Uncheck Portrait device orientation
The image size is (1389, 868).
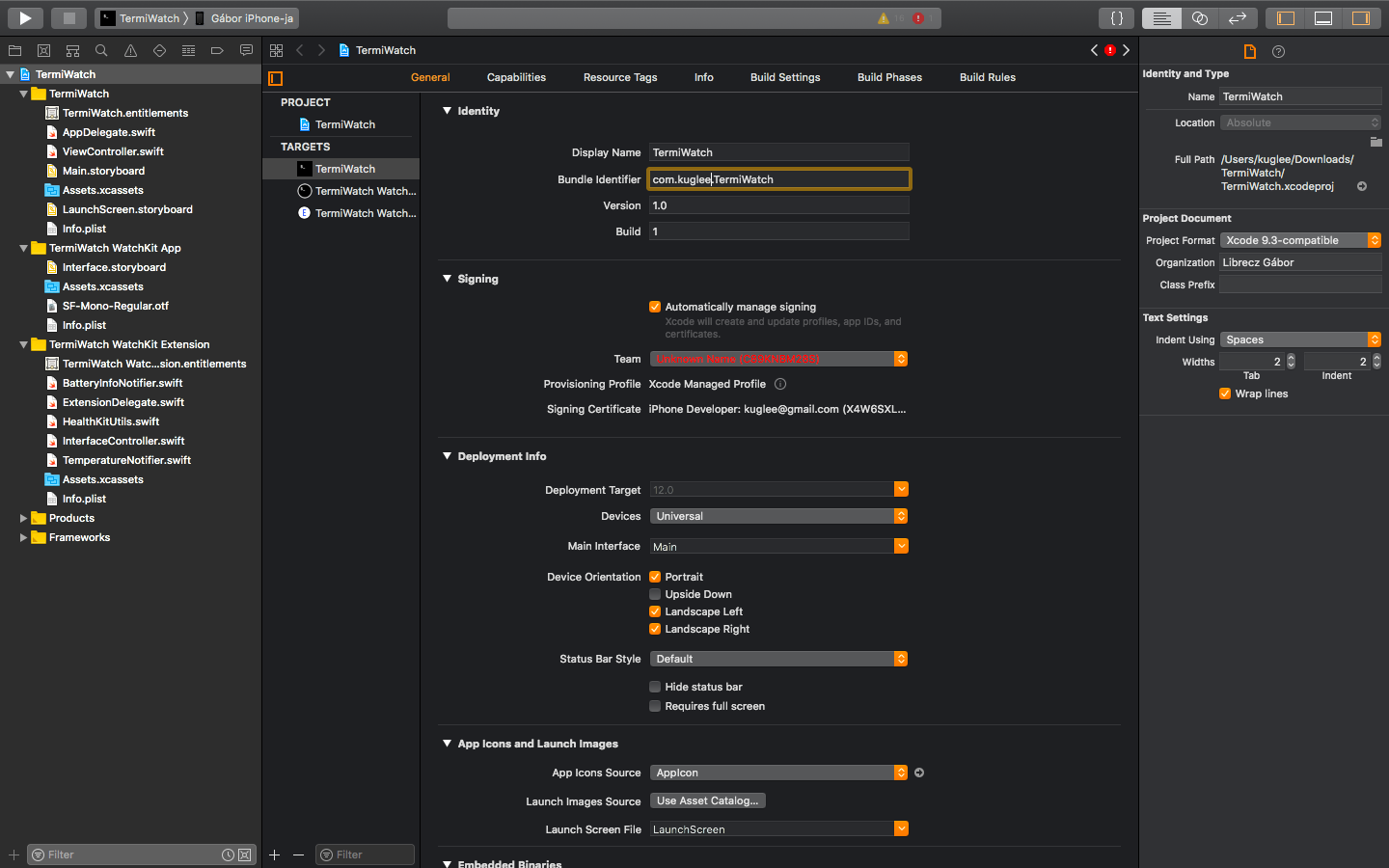point(655,577)
